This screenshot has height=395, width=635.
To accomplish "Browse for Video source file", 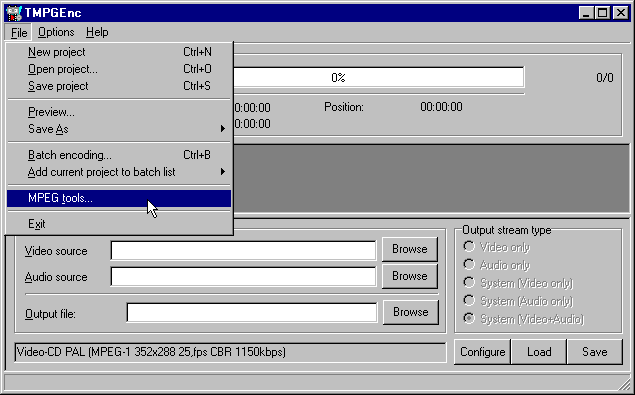I will click(409, 249).
